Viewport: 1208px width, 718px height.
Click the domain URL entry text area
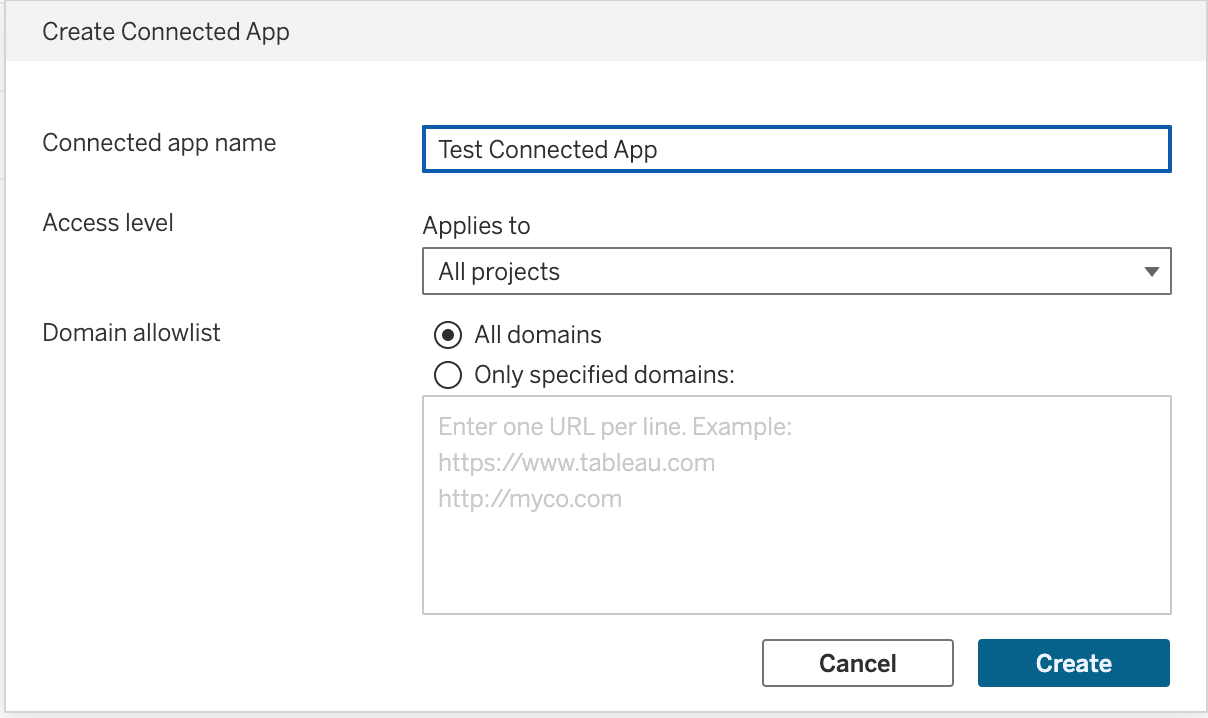tap(796, 505)
